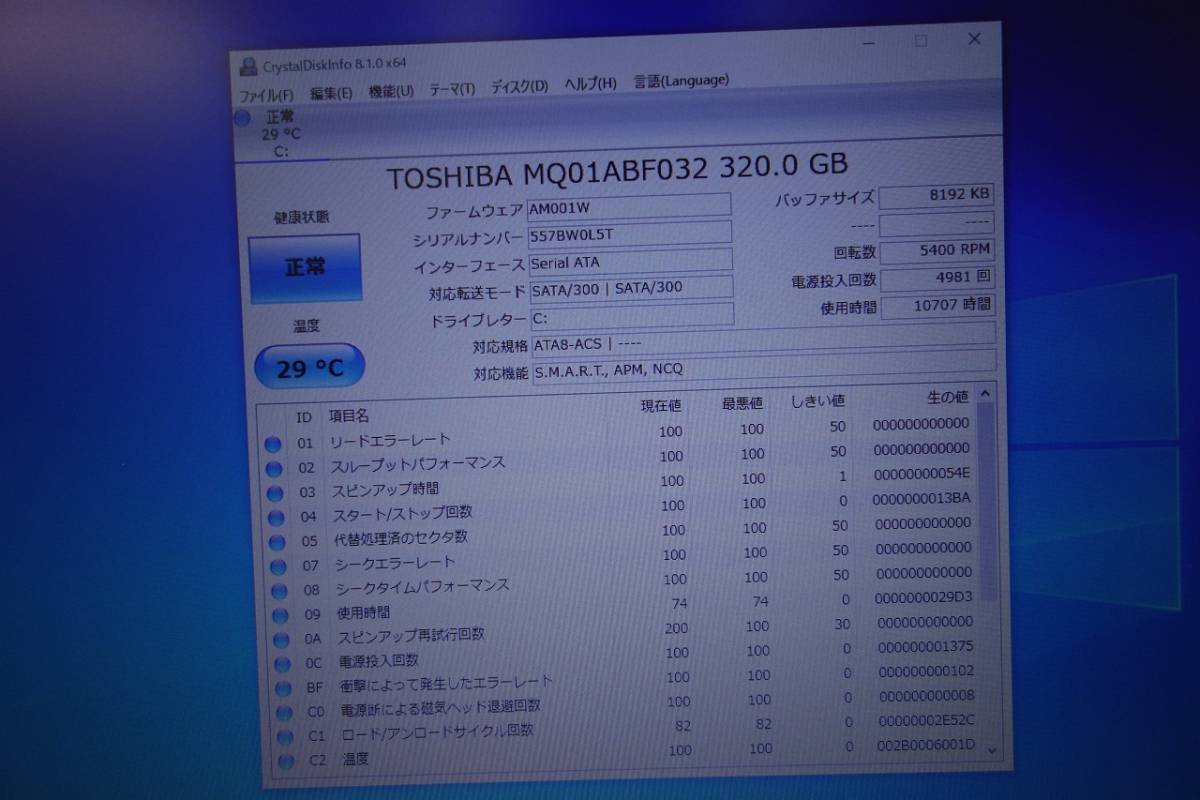
Task: Open the 機能(U) menu
Action: pos(391,91)
